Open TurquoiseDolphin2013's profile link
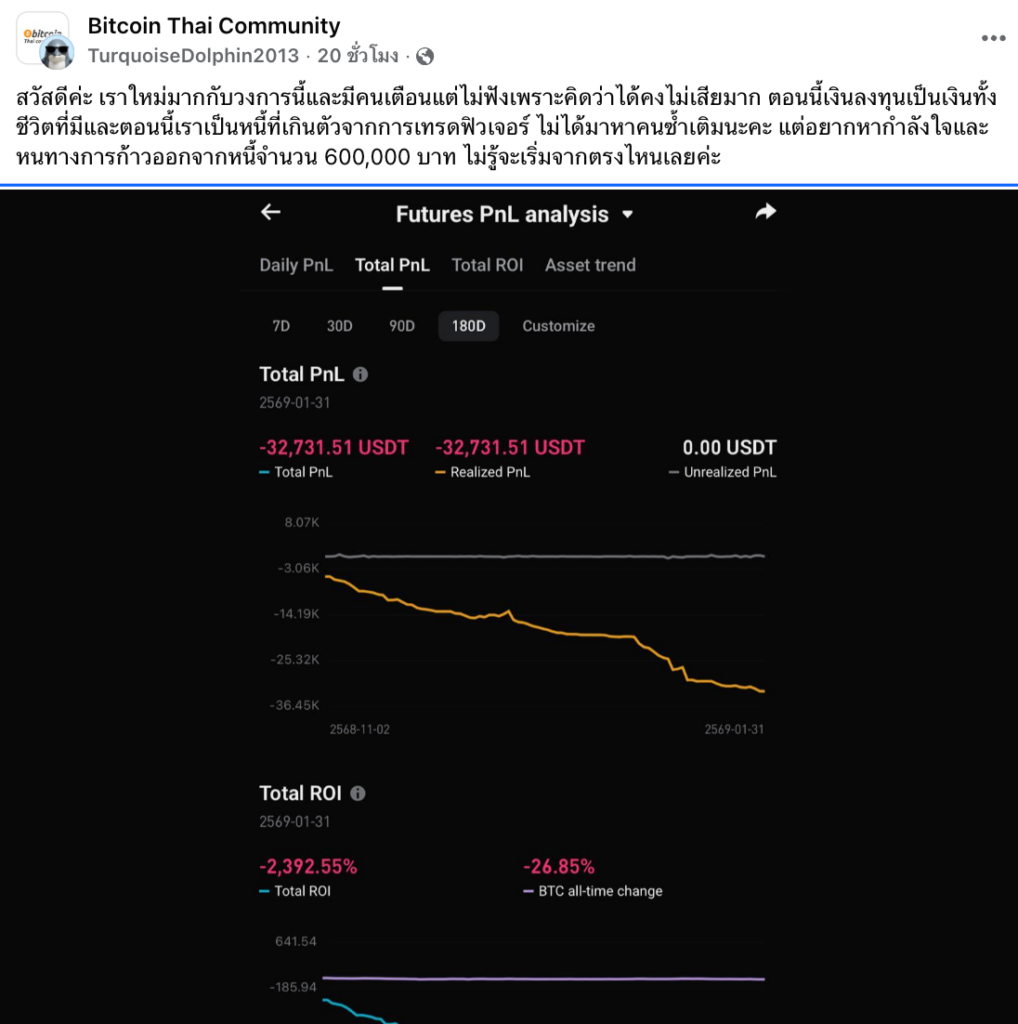This screenshot has width=1018, height=1024. pos(193,56)
